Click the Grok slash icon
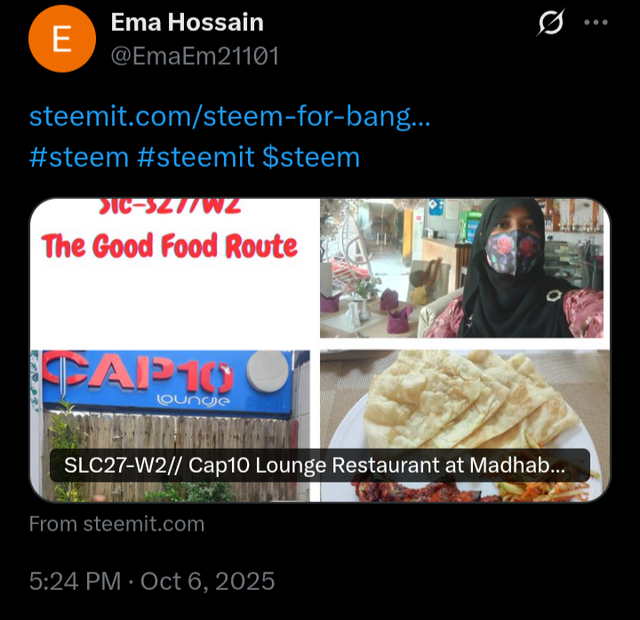Screen dimensions: 640x620 551,22
